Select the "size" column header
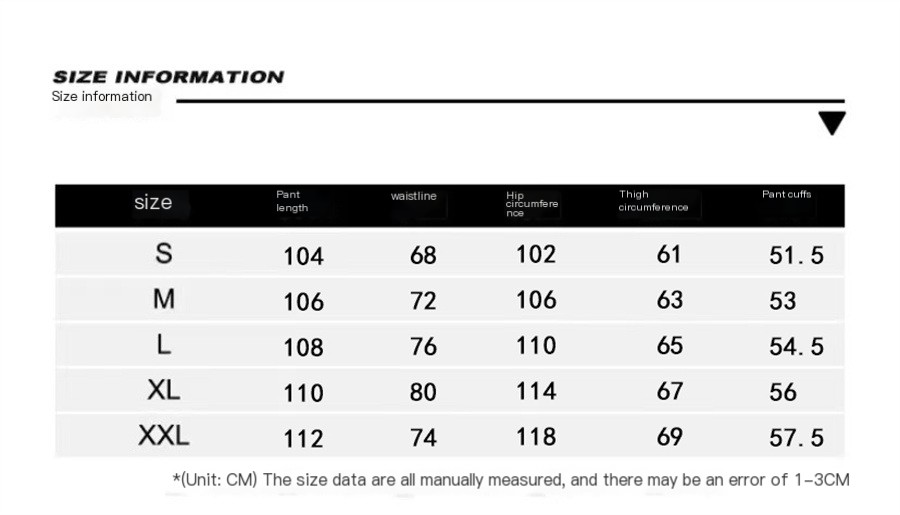 click(153, 202)
